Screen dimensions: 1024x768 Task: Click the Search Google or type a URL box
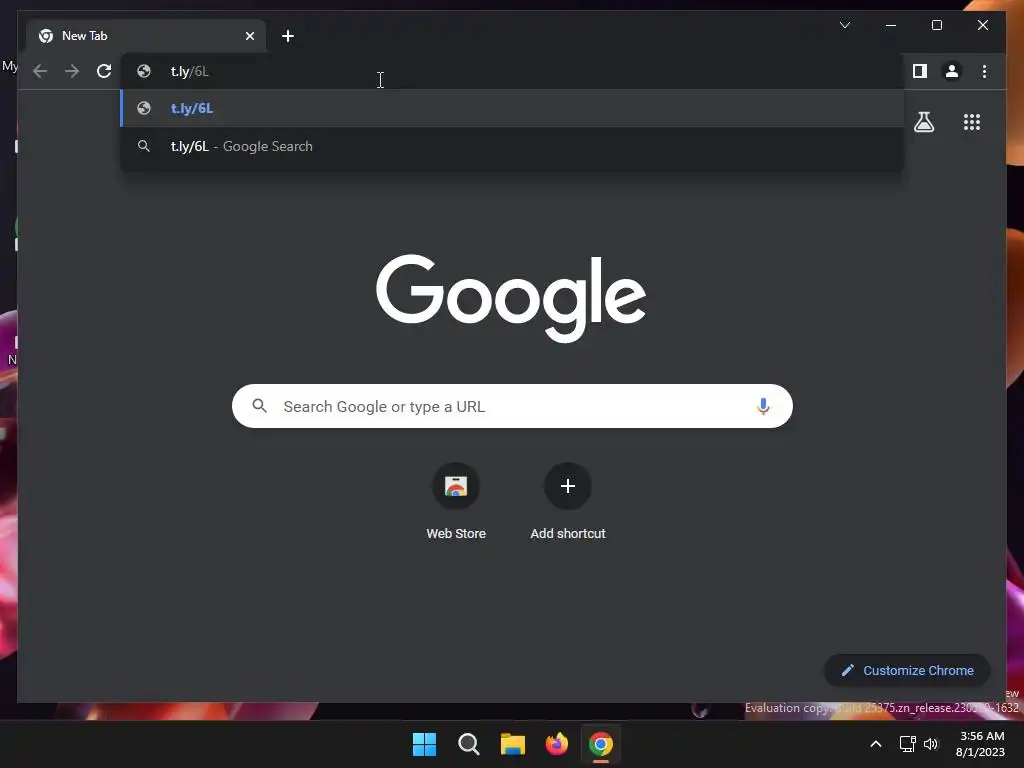click(x=512, y=406)
